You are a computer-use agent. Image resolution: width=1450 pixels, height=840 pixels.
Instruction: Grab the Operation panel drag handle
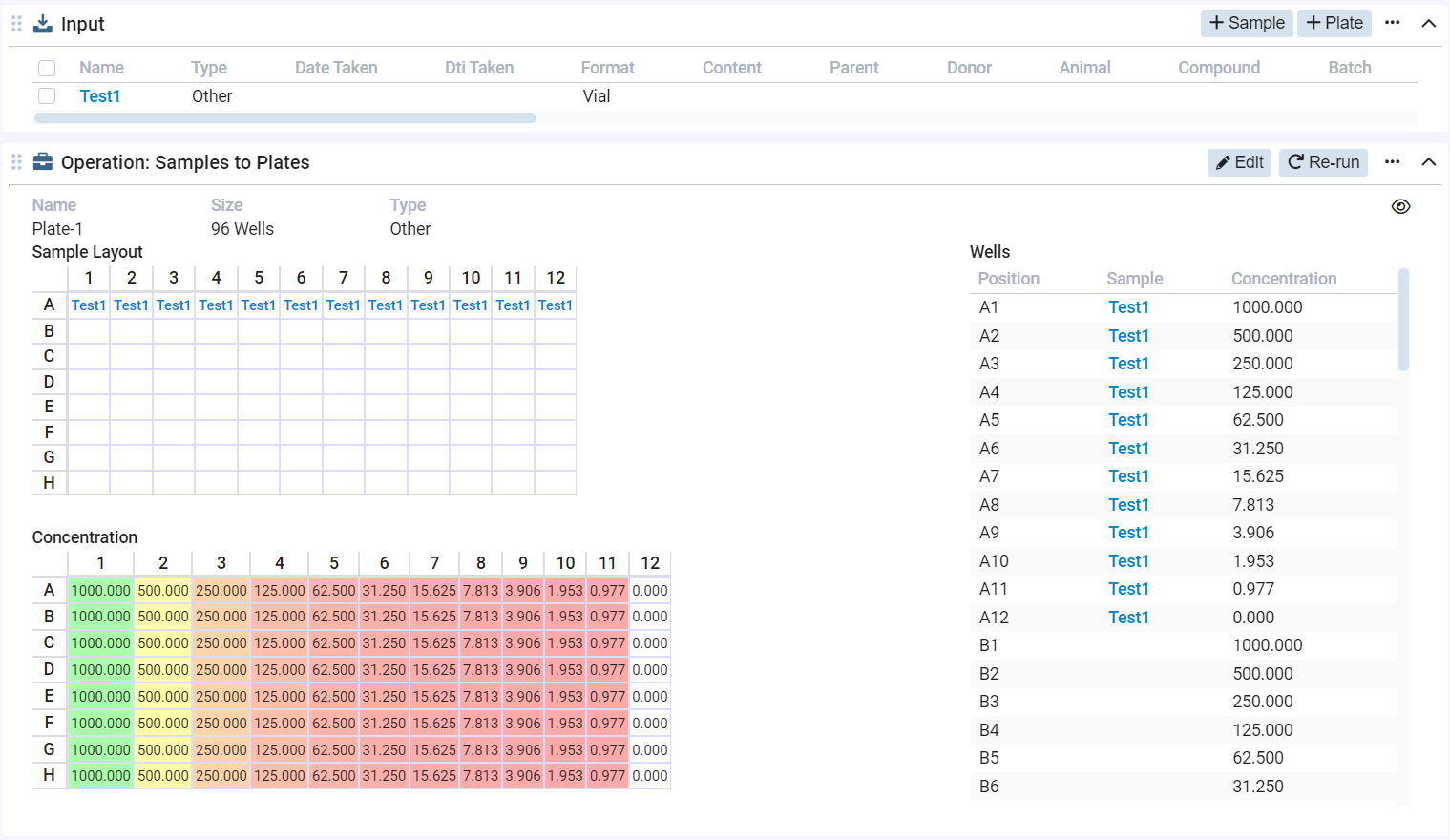click(x=16, y=162)
